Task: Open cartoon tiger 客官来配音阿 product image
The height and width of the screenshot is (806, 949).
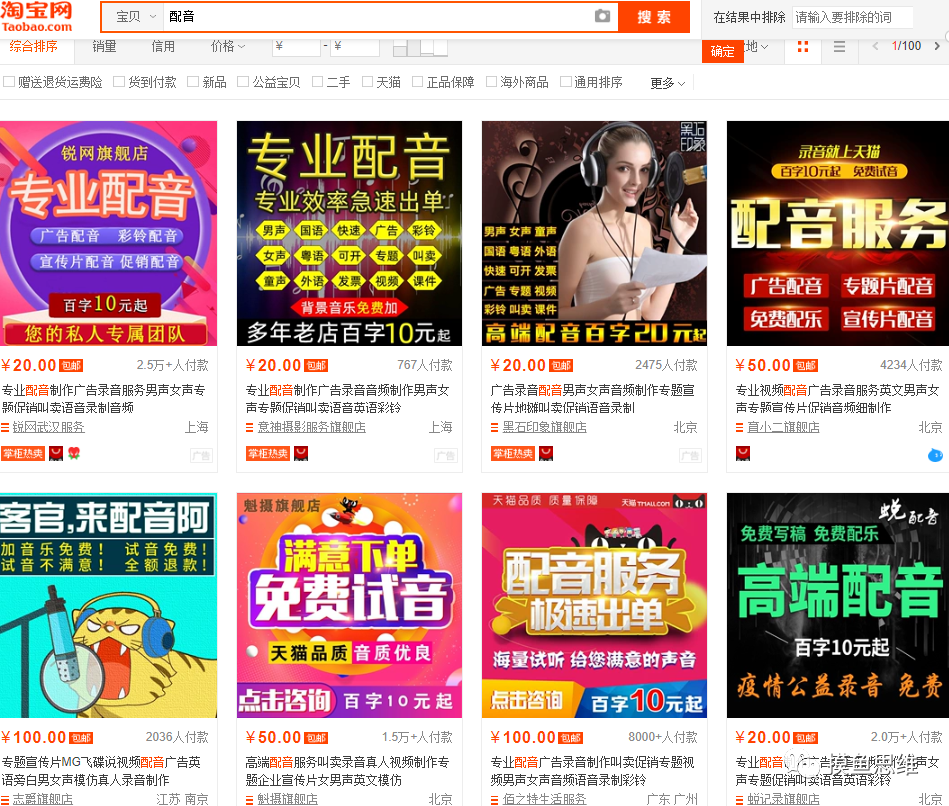Action: pos(108,606)
